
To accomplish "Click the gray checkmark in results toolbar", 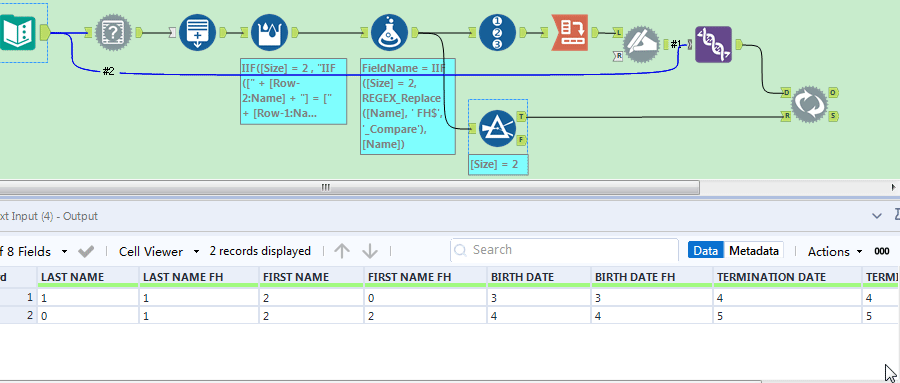I will (x=86, y=252).
